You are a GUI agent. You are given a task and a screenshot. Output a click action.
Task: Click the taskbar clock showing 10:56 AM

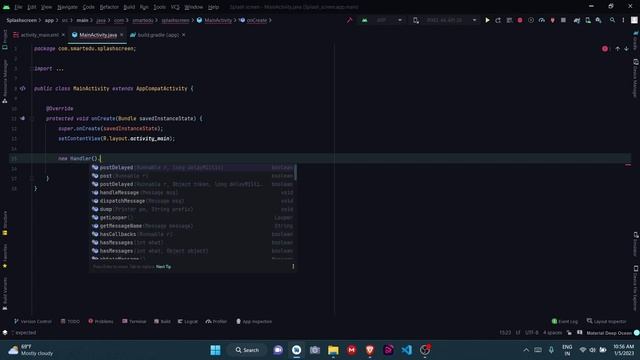[x=624, y=350]
